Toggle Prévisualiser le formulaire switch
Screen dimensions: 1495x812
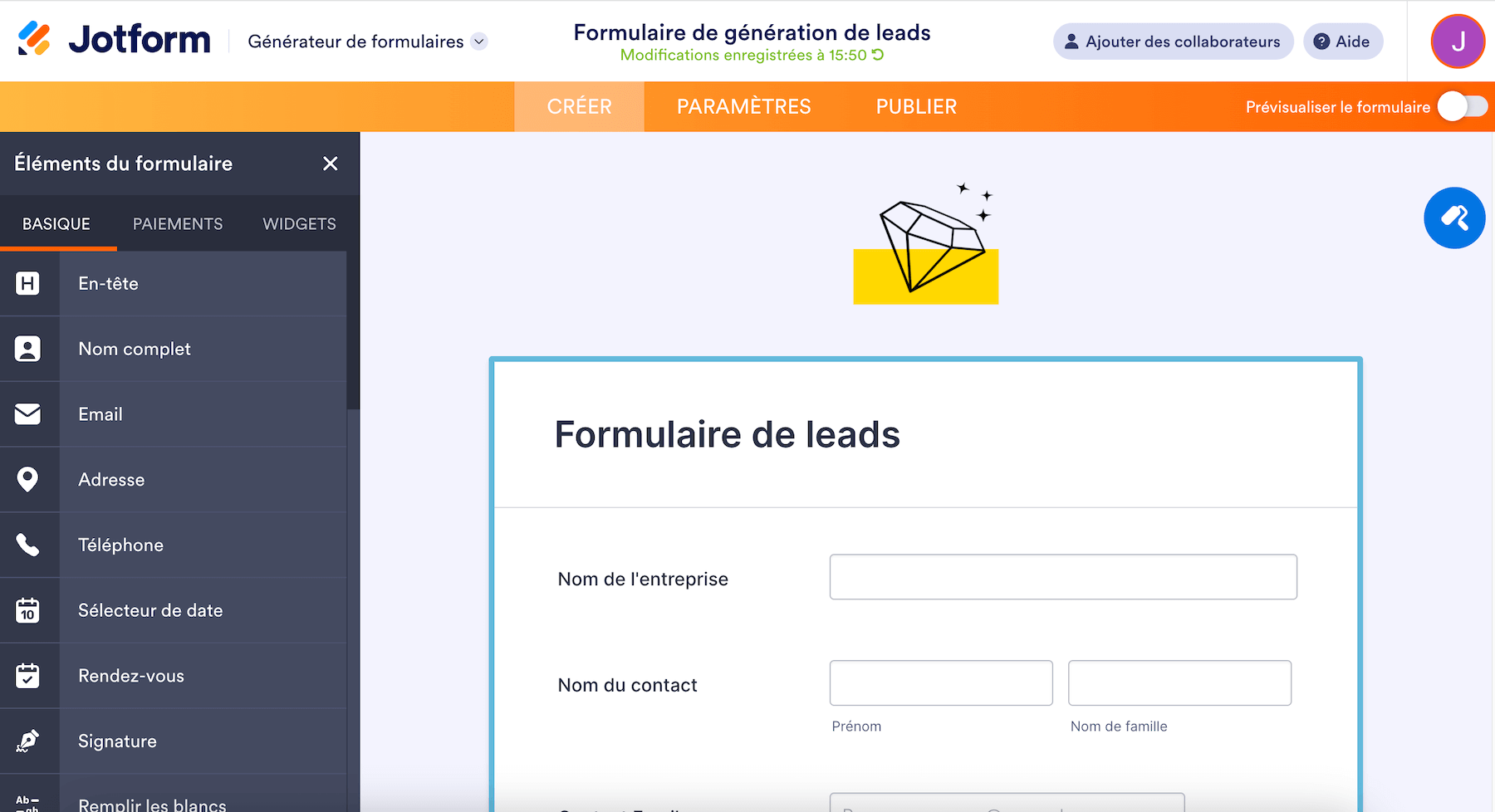[1462, 106]
